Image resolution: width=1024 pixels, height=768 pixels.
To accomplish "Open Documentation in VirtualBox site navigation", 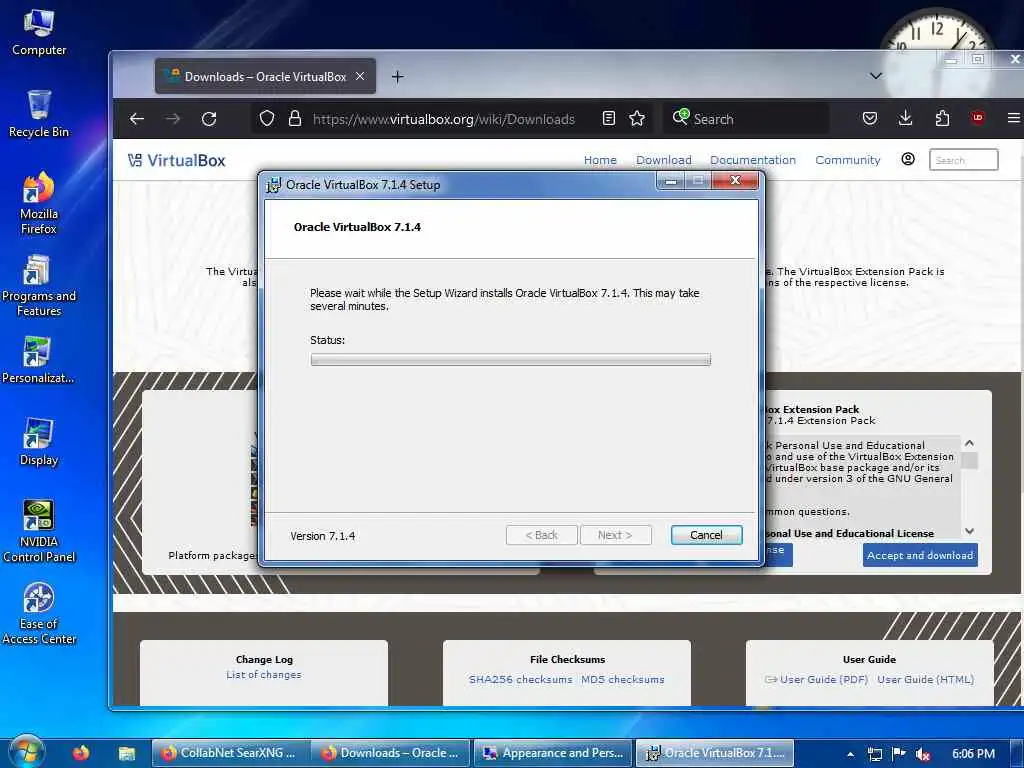I will pos(753,160).
